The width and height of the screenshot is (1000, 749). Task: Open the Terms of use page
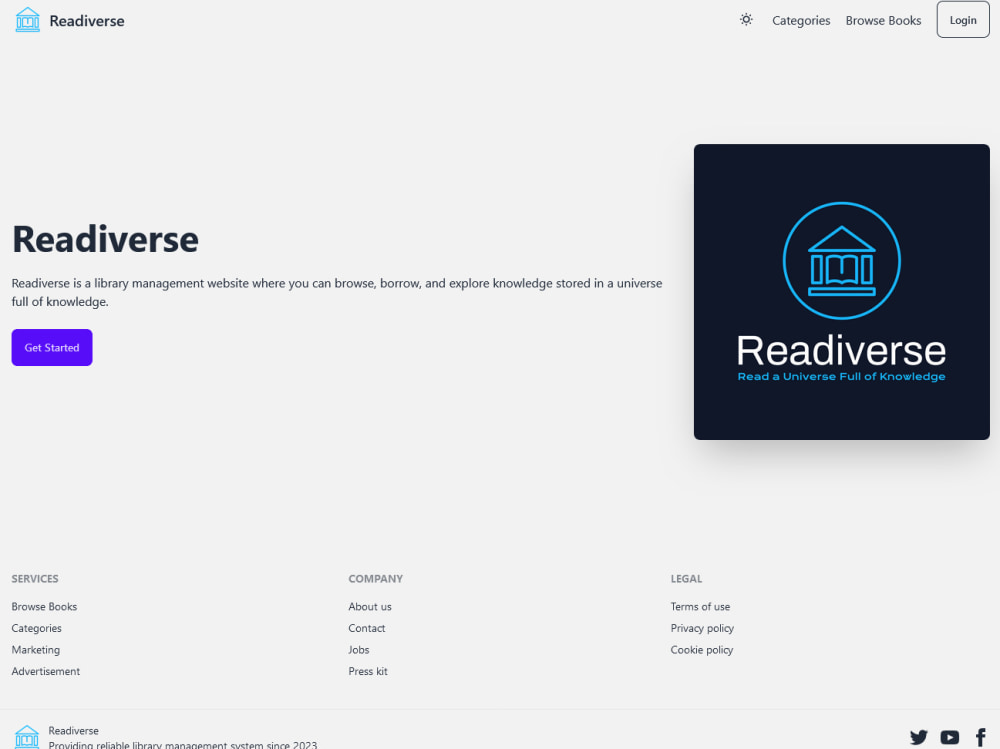point(700,606)
